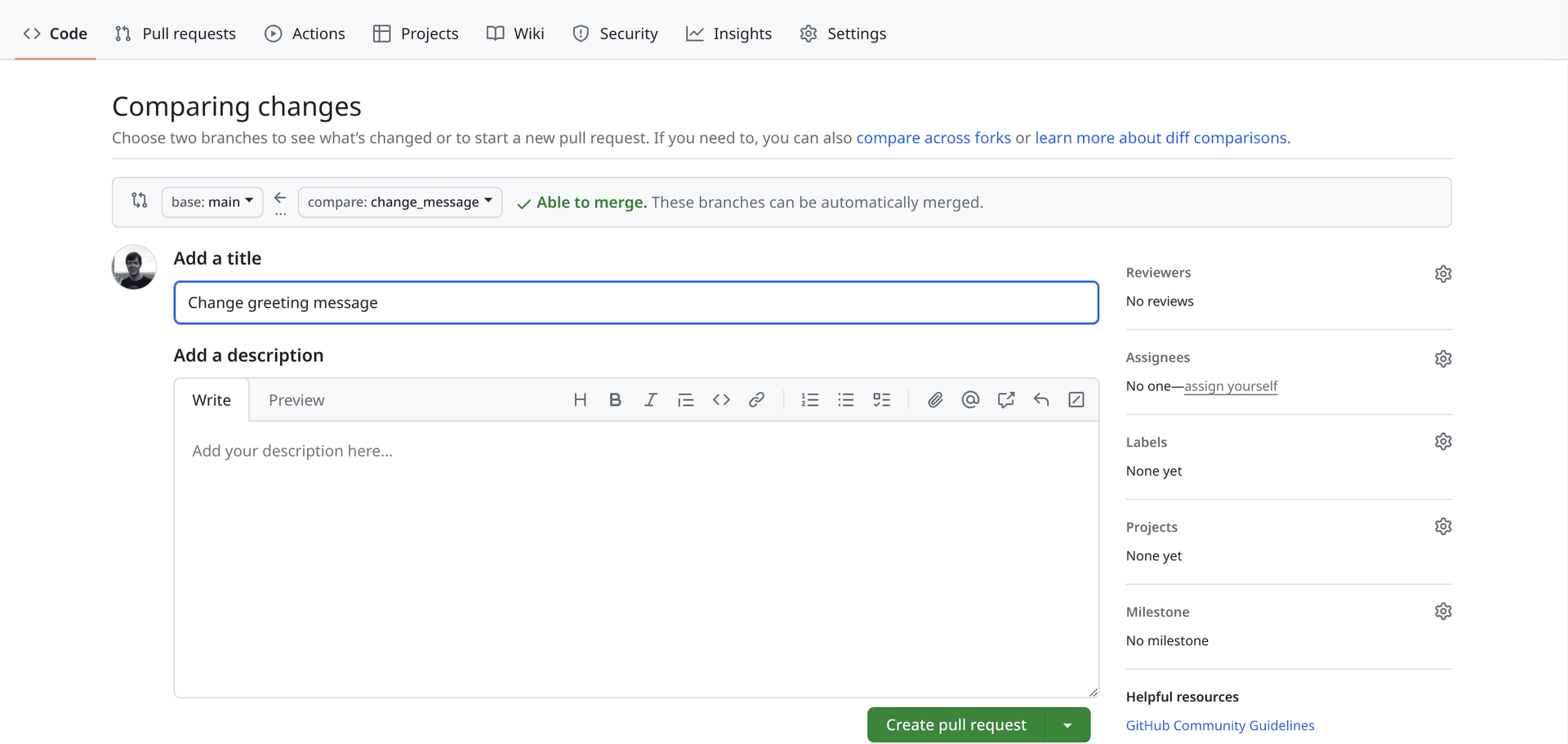Click the pull request title field
Viewport: 1568px width, 744px height.
click(635, 303)
